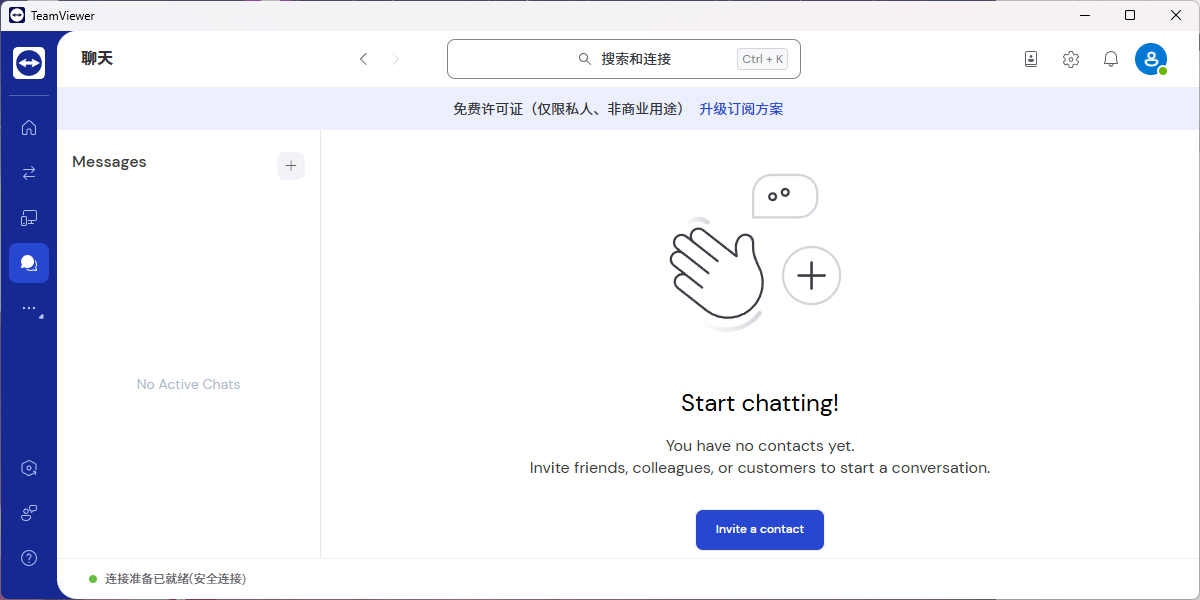Open the address book contacts icon
Viewport: 1200px width, 600px height.
1031,59
